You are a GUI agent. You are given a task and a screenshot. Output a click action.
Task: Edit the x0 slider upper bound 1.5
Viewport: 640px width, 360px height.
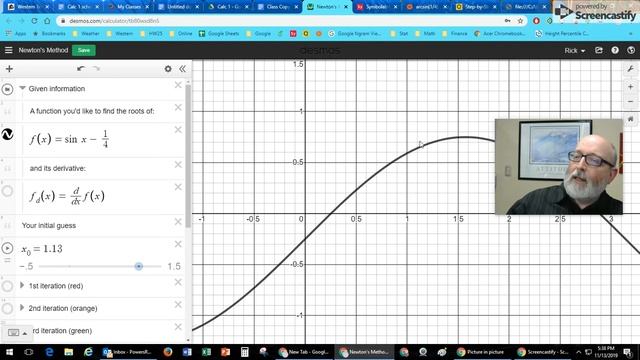tap(174, 267)
